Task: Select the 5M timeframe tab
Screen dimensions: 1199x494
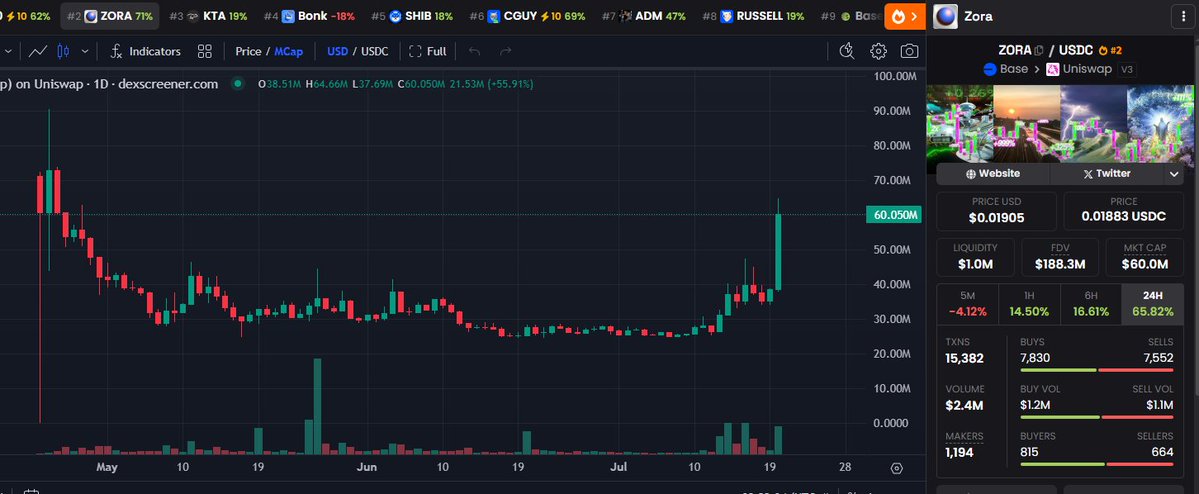Action: tap(967, 304)
